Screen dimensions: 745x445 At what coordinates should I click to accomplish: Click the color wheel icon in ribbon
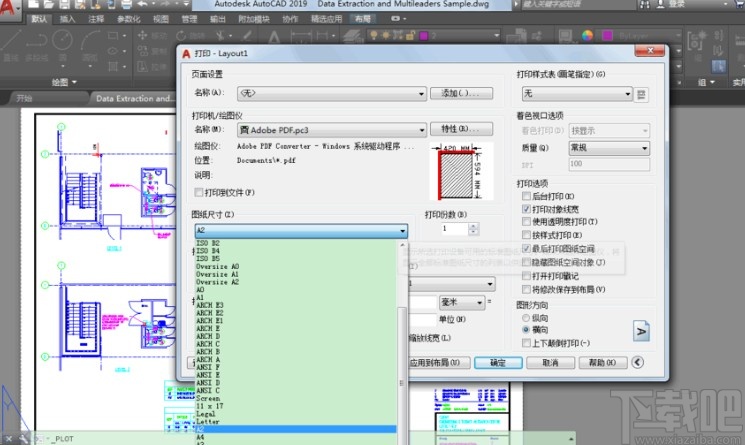587,36
